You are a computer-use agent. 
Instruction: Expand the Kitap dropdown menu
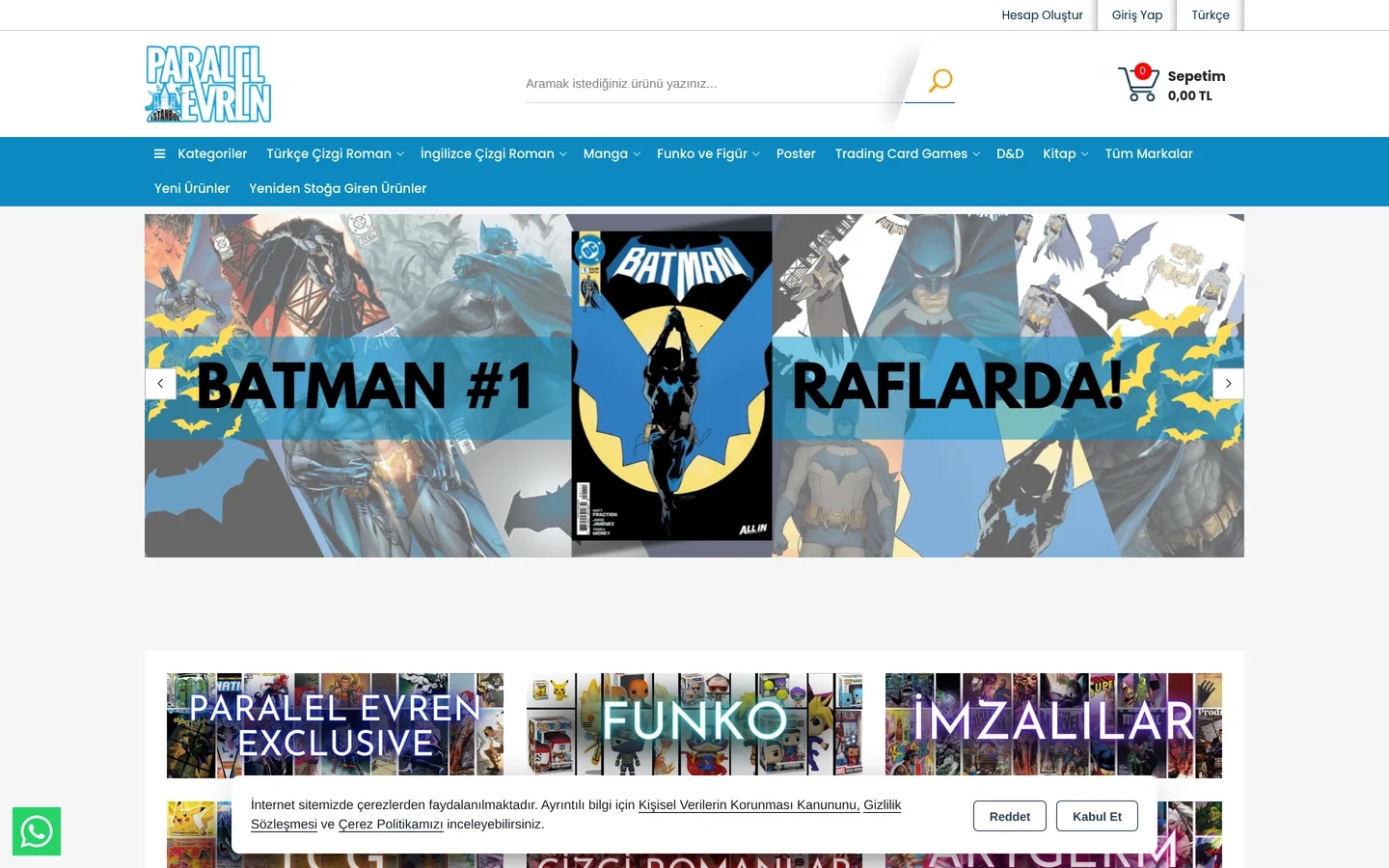(x=1065, y=154)
